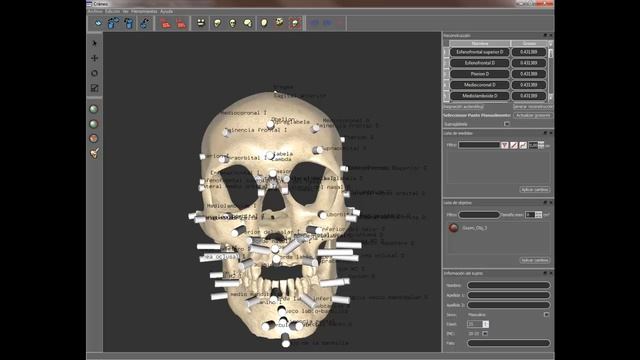This screenshot has width=640, height=360.
Task: Click the measures list value spinner
Action: (x=541, y=145)
